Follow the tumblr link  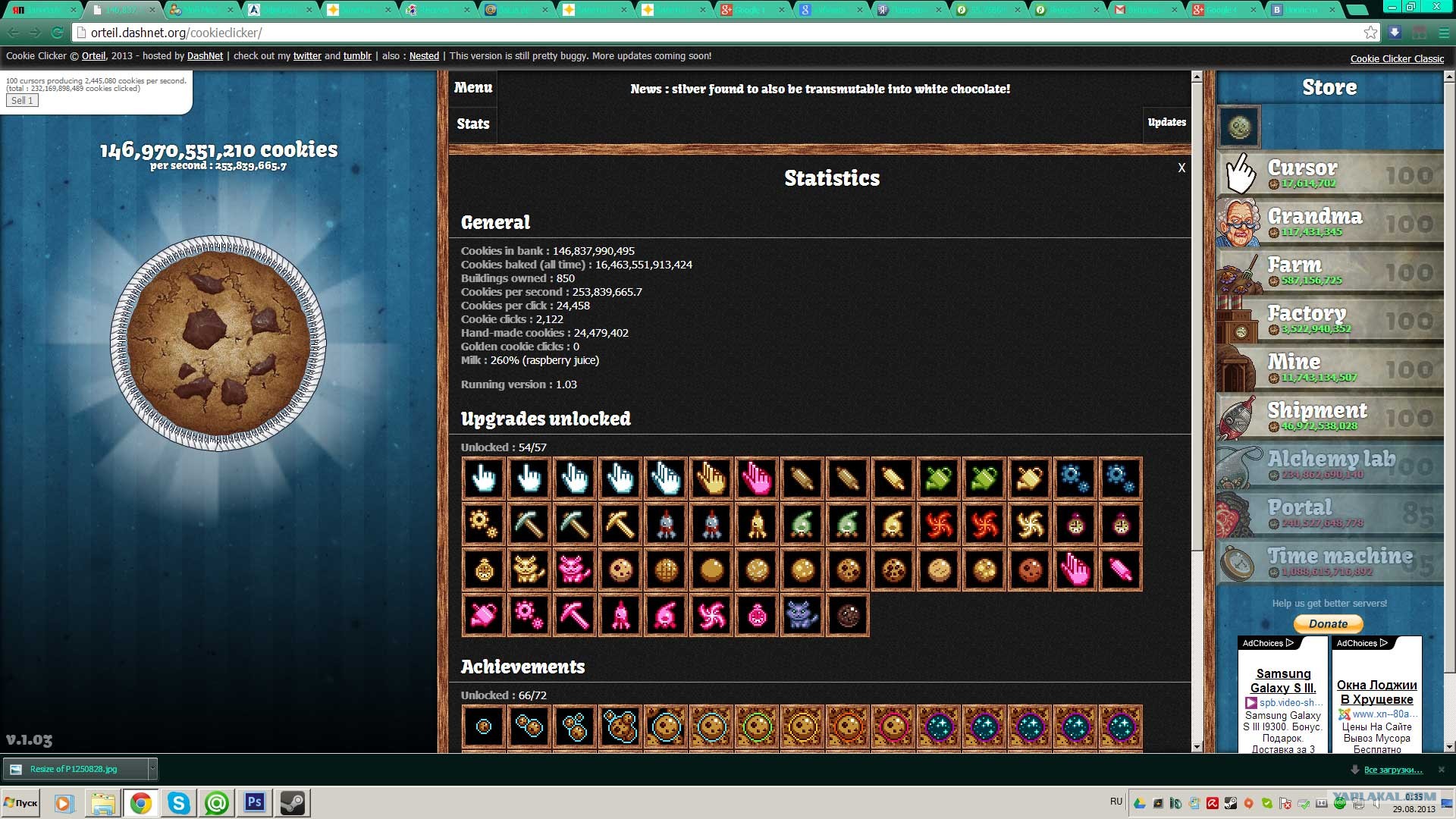coord(357,56)
